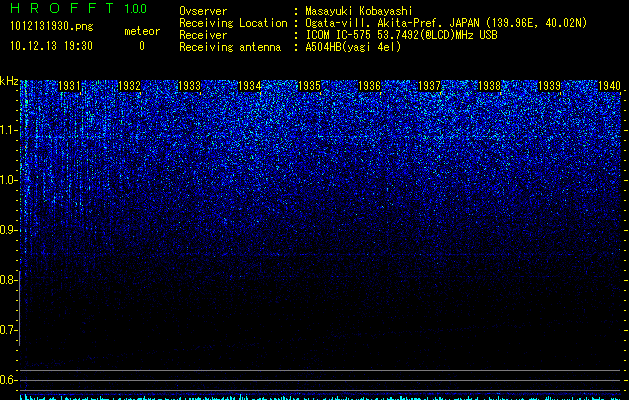Click the Receiving antenna label
This screenshot has height=400, width=629.
230,47
